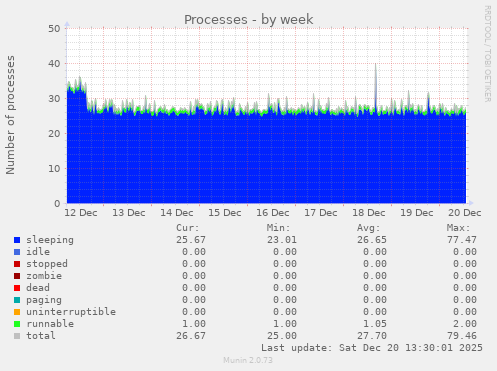Image resolution: width=497 pixels, height=371 pixels.
Task: Click total minimum value 25.00
Action: tap(282, 336)
